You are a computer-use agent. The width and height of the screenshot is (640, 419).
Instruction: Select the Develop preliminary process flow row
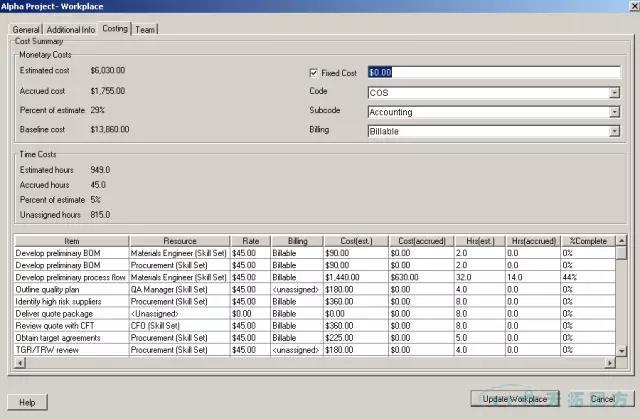click(70, 276)
